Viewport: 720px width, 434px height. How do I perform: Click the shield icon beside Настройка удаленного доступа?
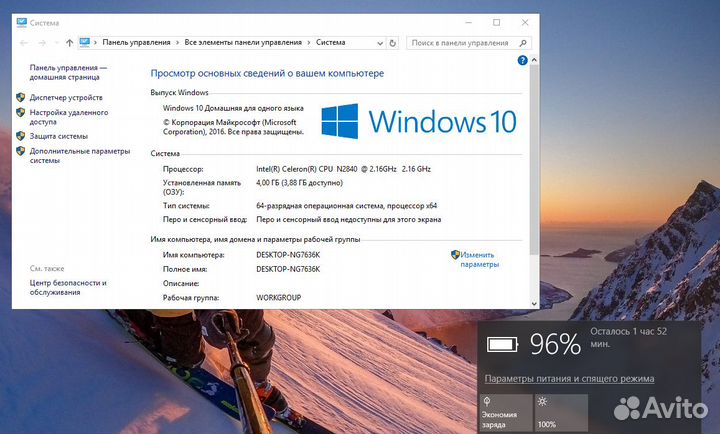[x=20, y=112]
